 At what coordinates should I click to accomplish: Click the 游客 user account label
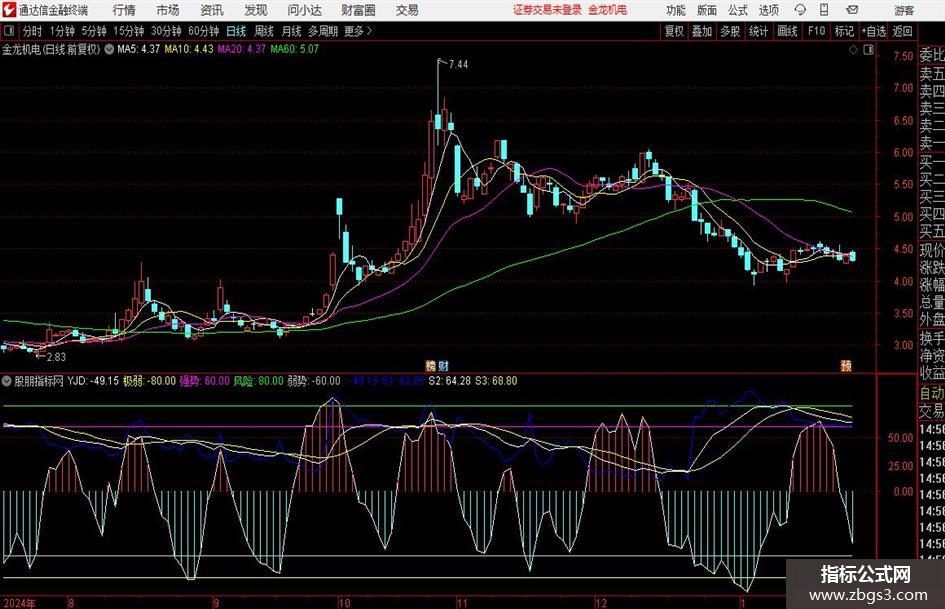pyautogui.click(x=903, y=10)
